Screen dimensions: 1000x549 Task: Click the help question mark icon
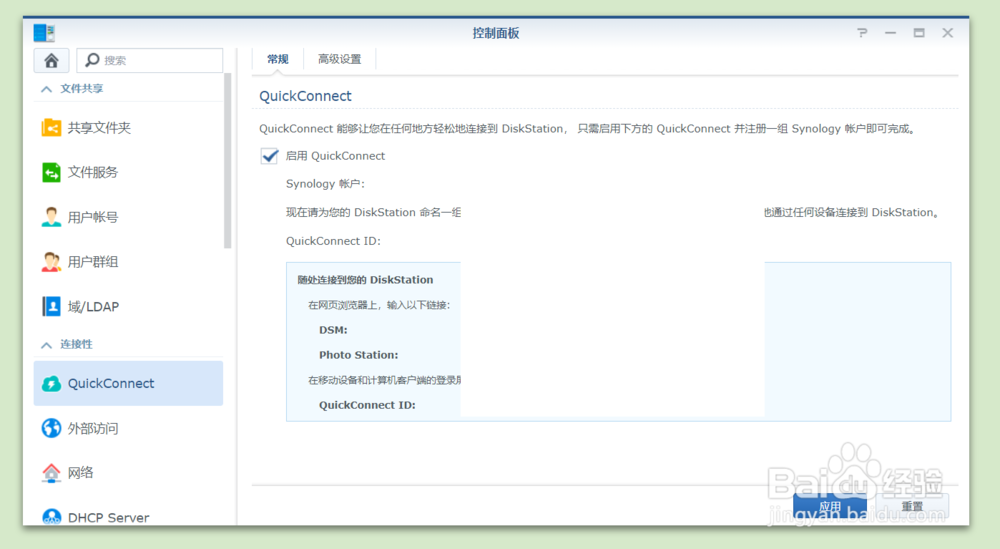[862, 33]
